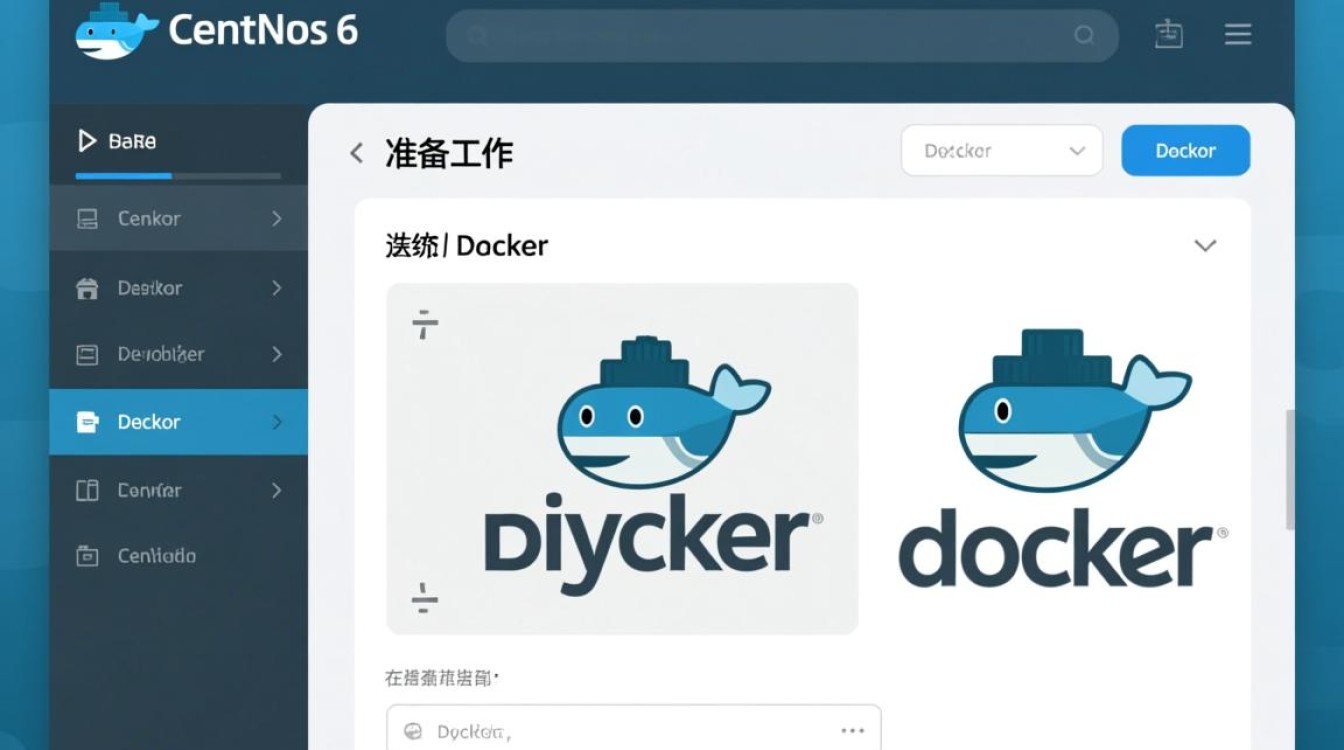The image size is (1344, 750).
Task: Select the highlighted Deckor sidebar item
Action: click(179, 422)
